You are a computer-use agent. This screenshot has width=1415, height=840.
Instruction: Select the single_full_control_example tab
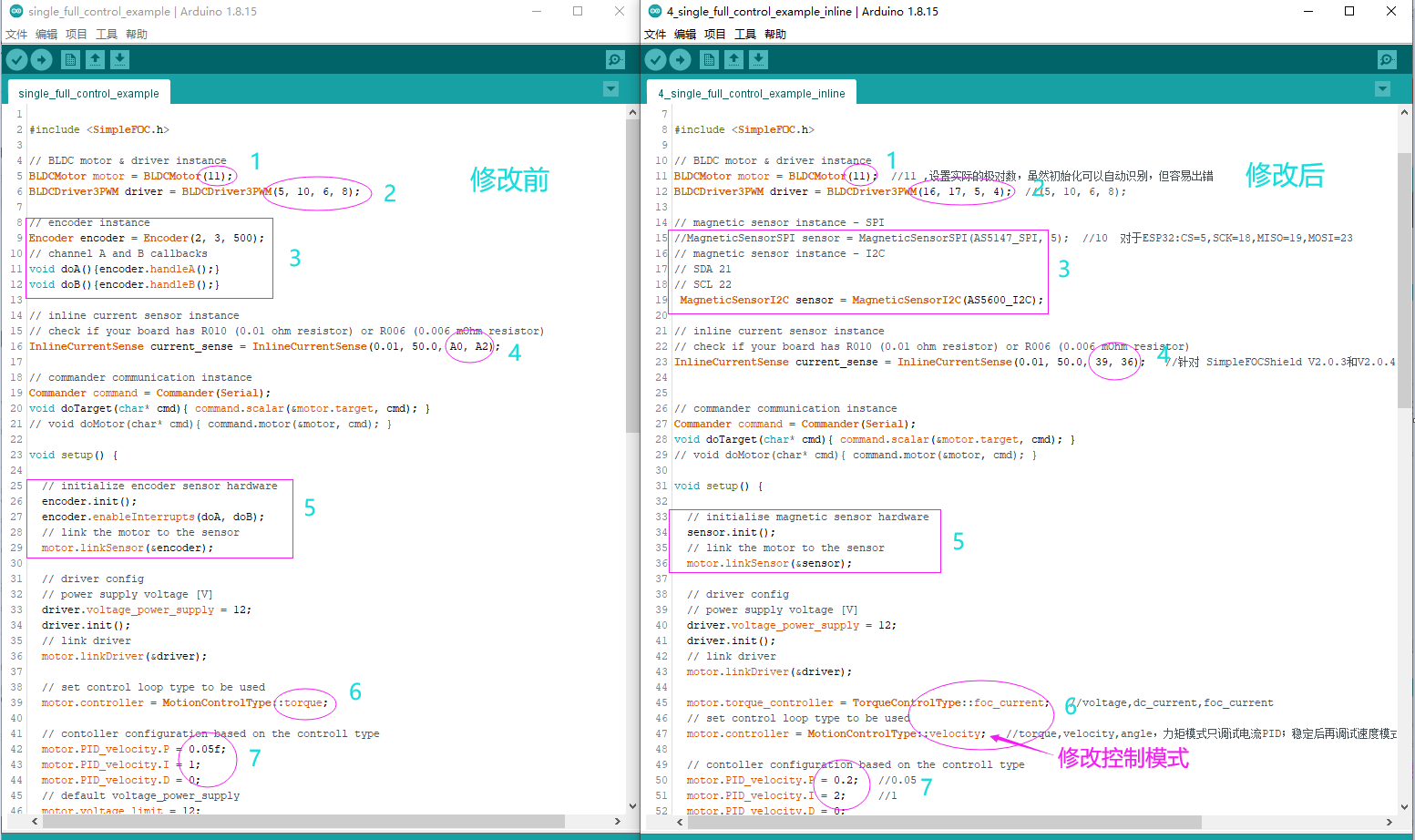pyautogui.click(x=88, y=92)
